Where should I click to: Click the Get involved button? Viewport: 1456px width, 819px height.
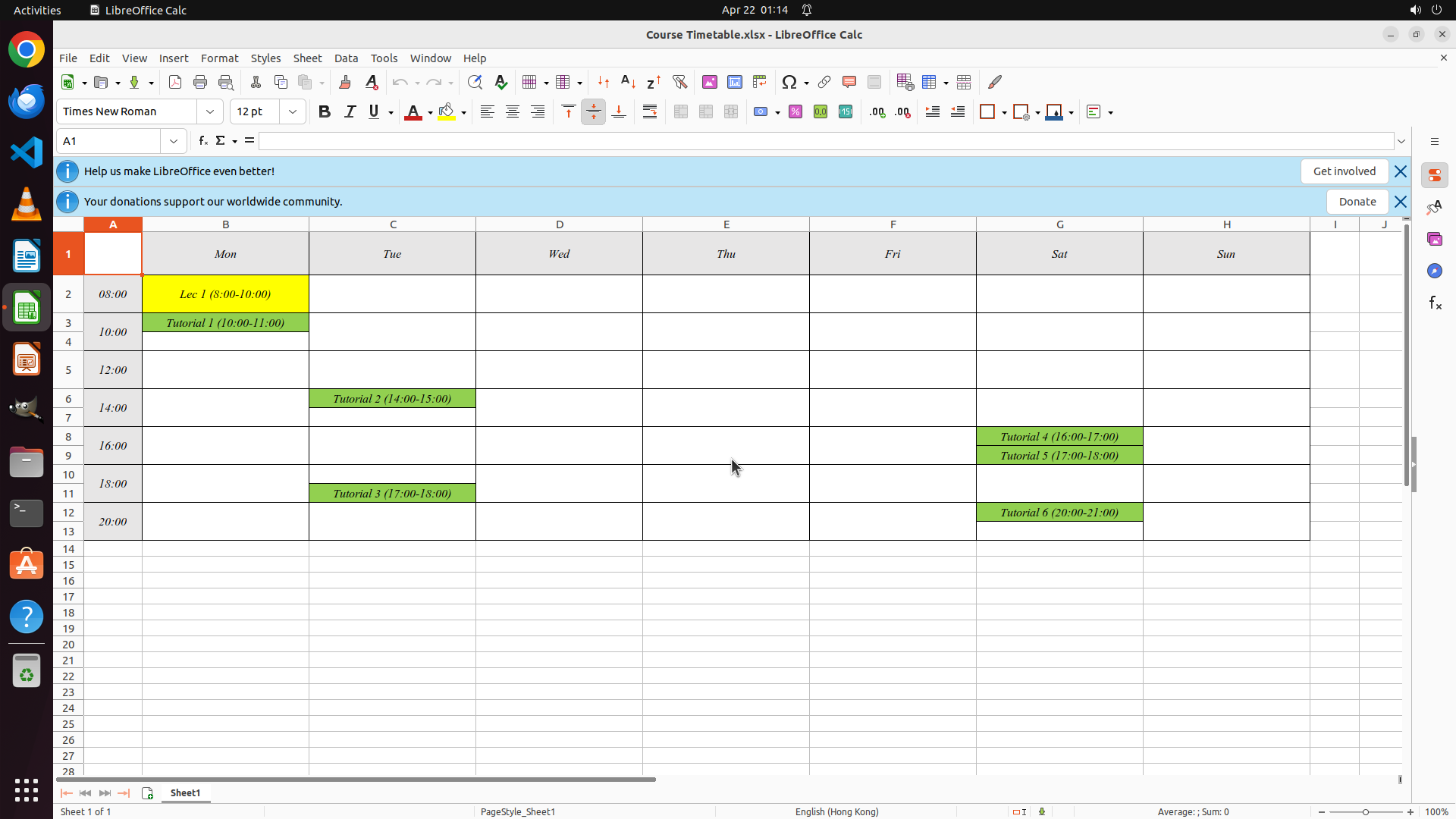[1344, 171]
